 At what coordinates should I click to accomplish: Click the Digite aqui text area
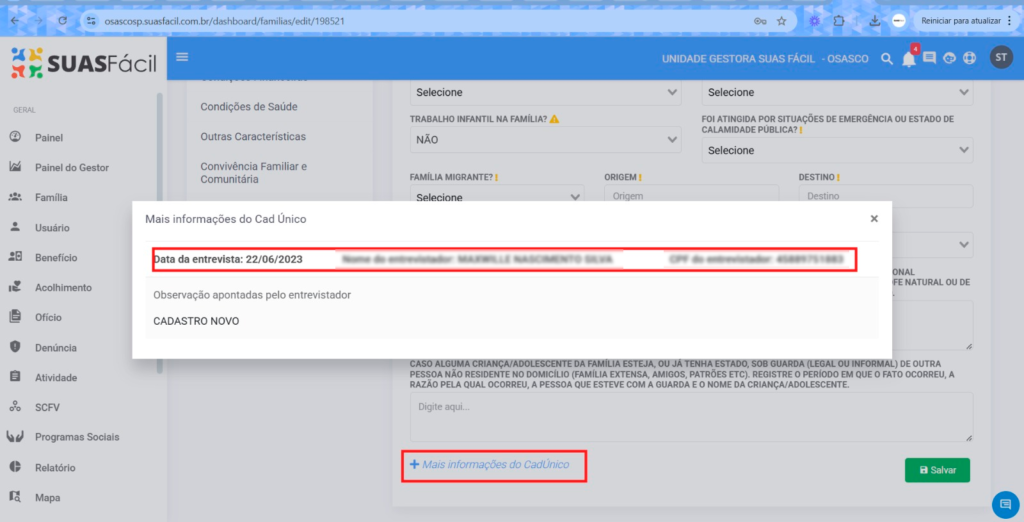(x=692, y=417)
